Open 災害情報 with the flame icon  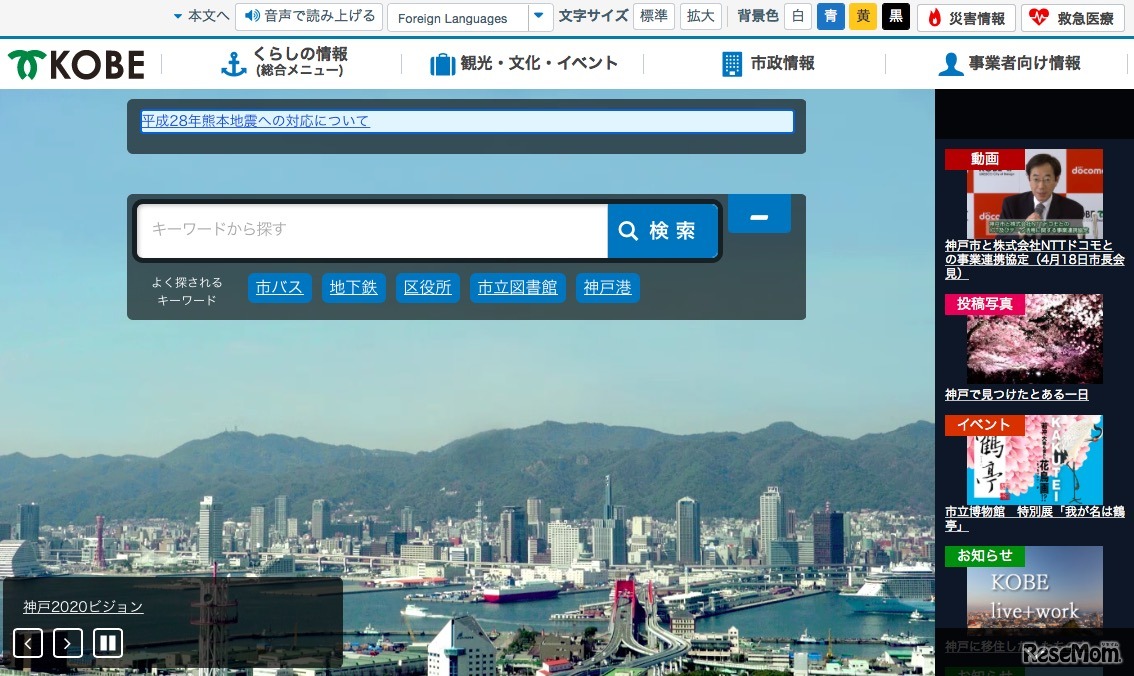click(x=936, y=17)
